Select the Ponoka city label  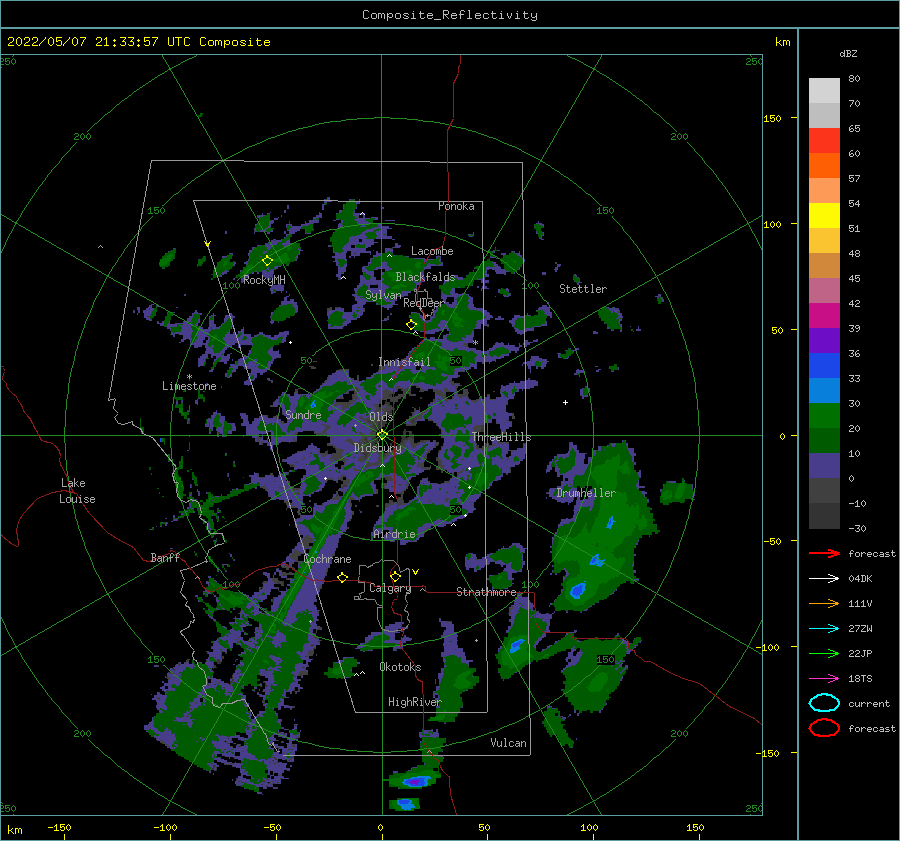pyautogui.click(x=456, y=206)
